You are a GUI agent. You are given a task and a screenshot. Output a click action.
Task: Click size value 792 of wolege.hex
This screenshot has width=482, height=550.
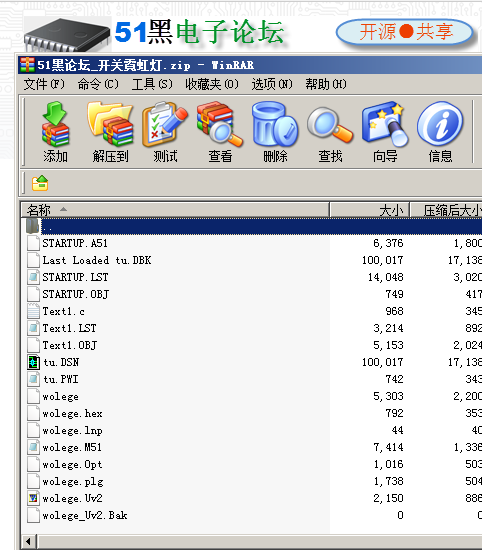click(395, 413)
